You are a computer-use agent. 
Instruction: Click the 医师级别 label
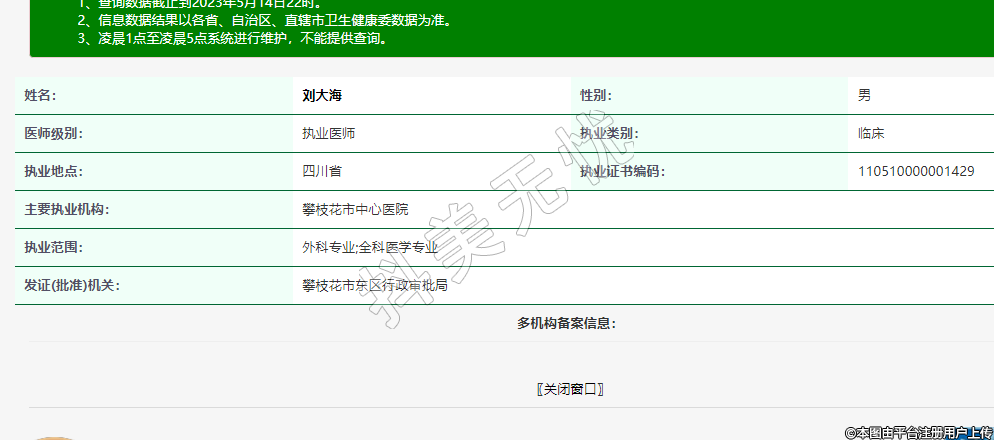[54, 133]
